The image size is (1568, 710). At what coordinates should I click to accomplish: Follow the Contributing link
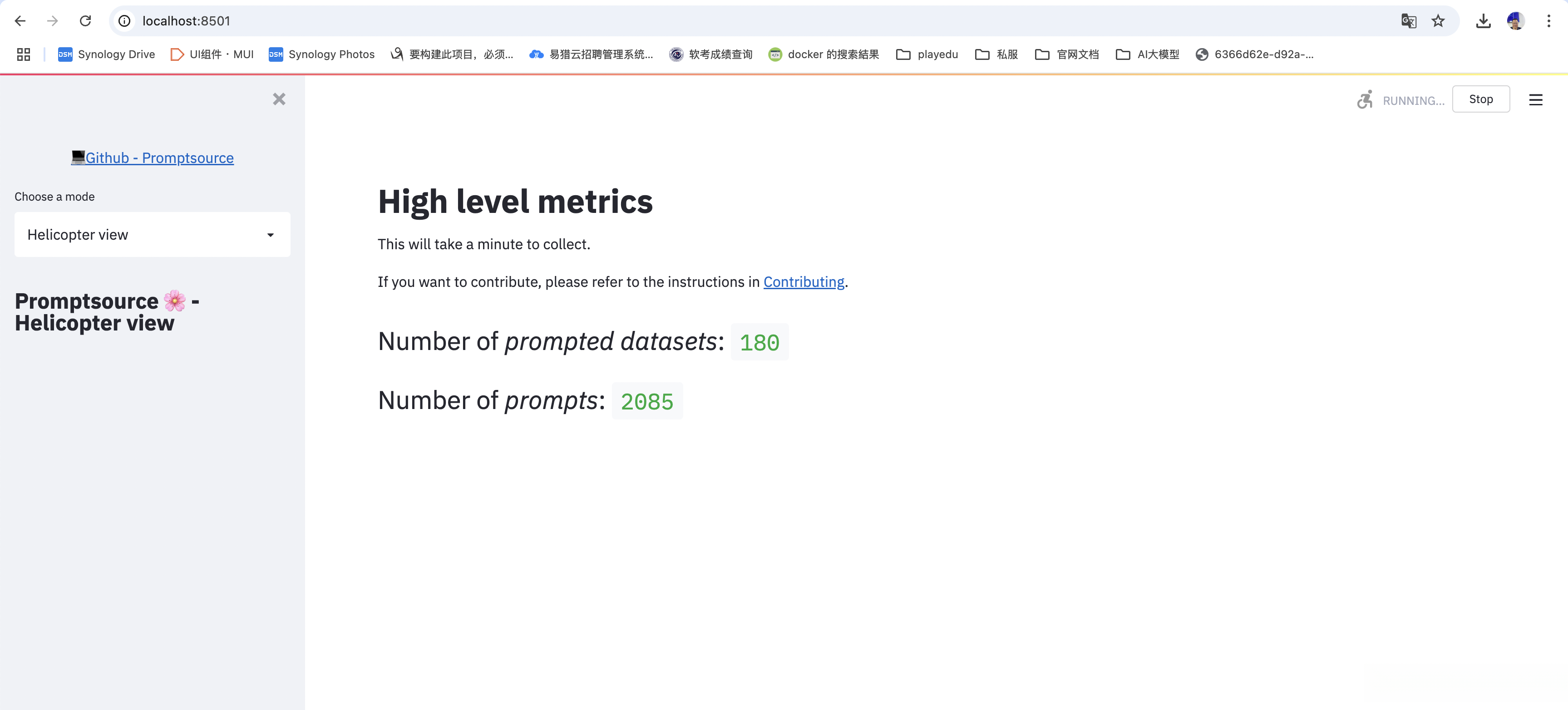click(804, 282)
